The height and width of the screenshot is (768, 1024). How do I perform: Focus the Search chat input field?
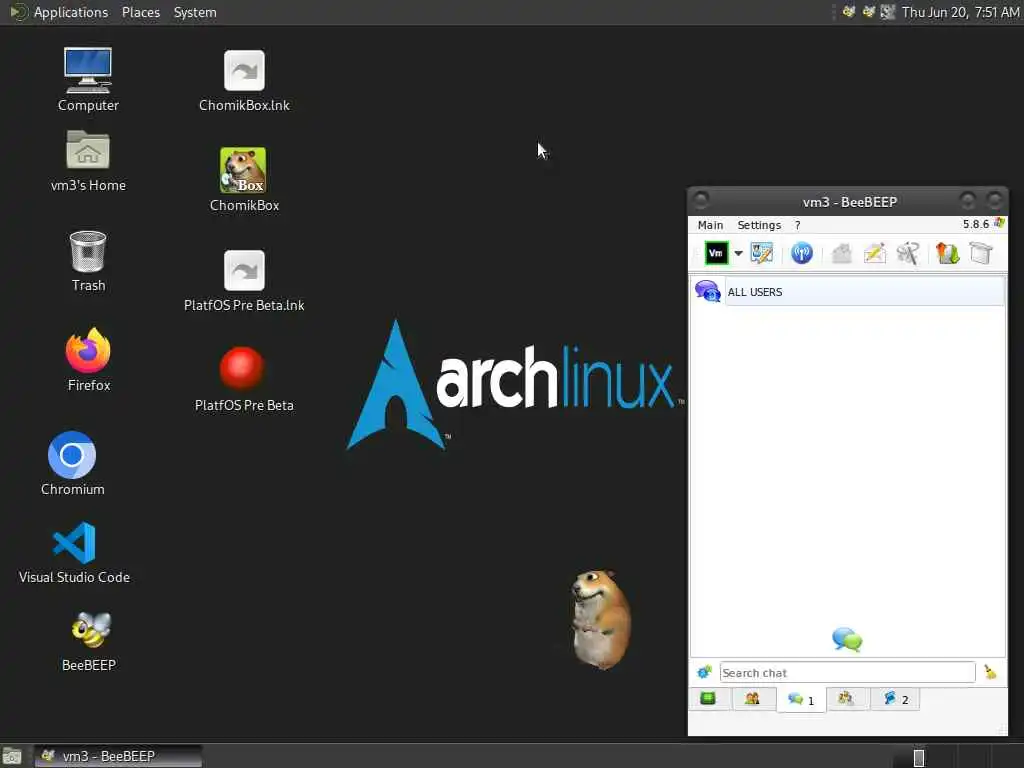(x=847, y=672)
